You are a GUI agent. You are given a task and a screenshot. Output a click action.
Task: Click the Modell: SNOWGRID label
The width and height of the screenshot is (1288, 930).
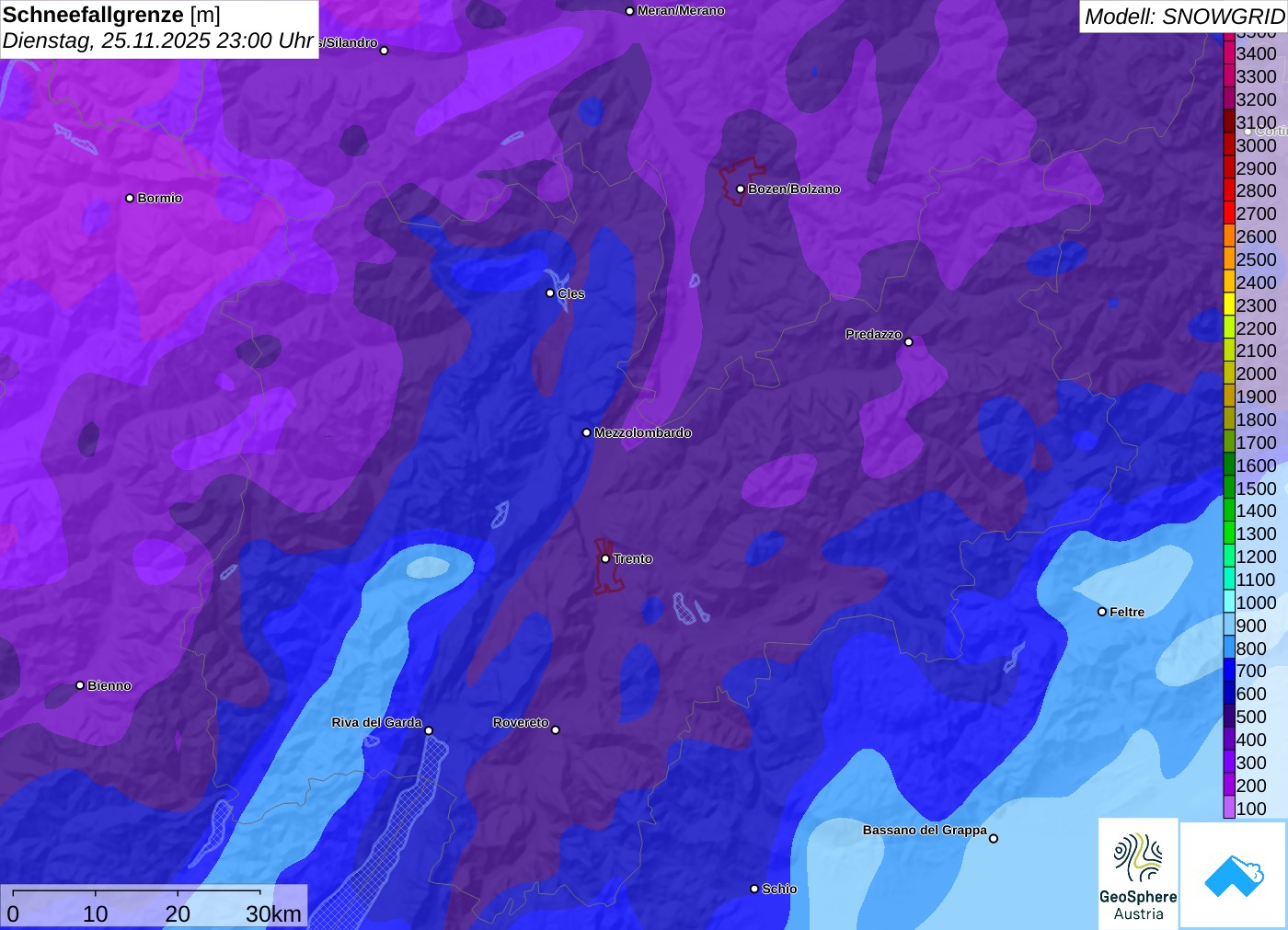pos(1184,17)
